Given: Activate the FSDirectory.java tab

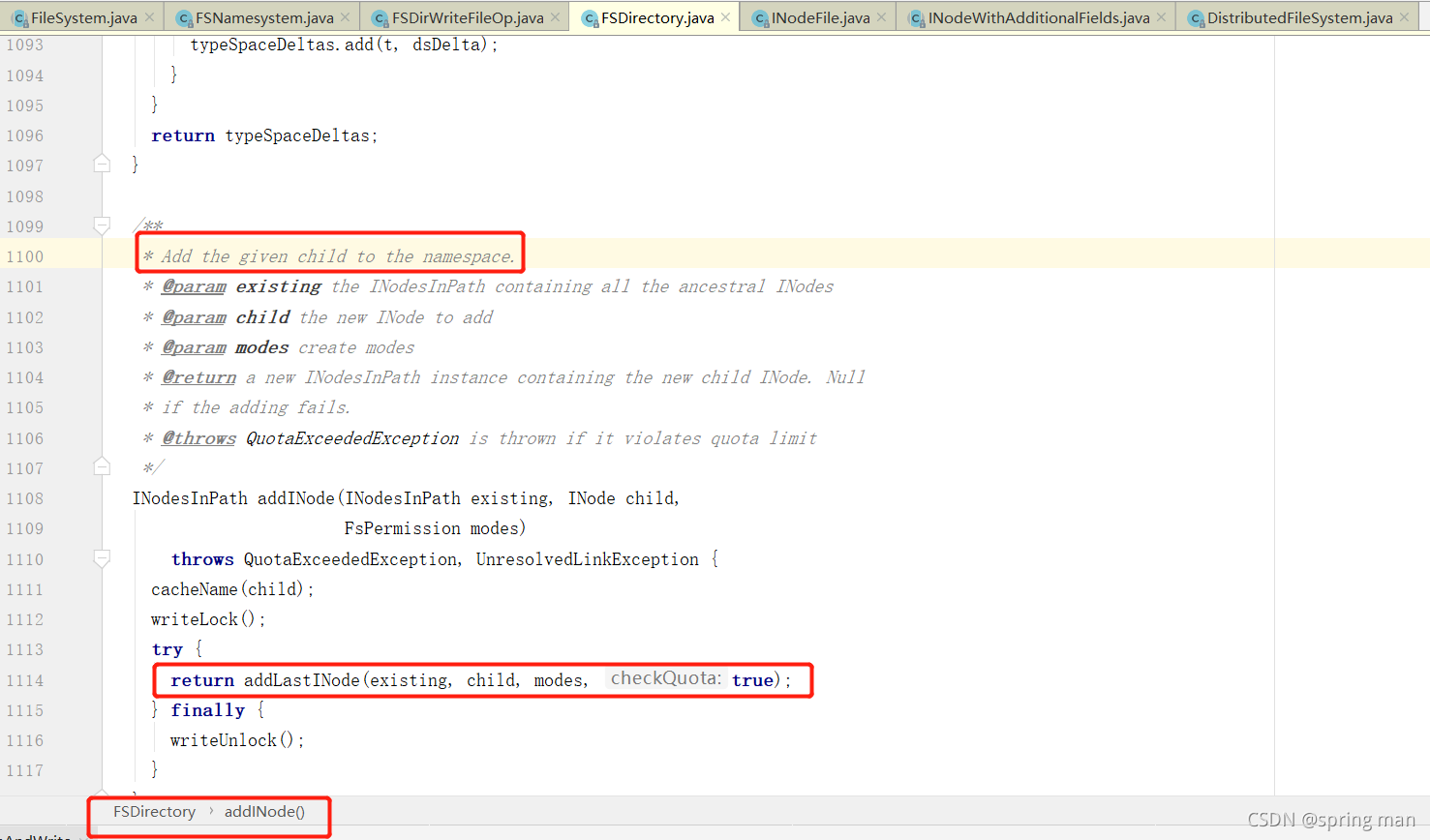Looking at the screenshot, I should tap(657, 17).
